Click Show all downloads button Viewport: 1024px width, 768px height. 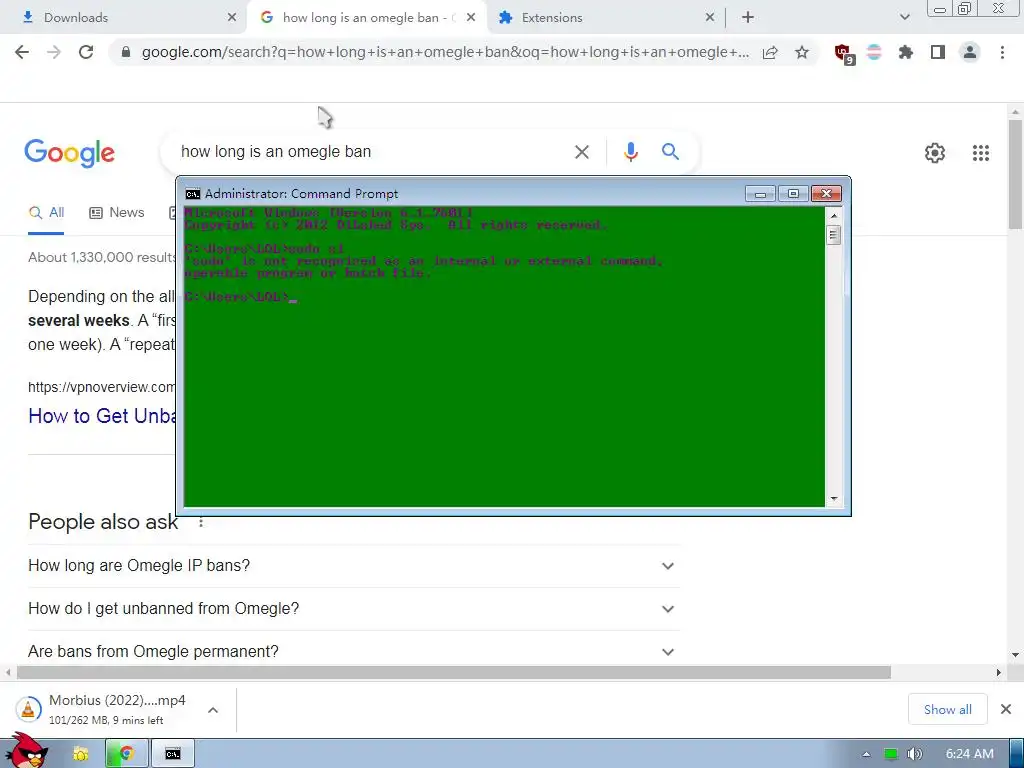947,709
